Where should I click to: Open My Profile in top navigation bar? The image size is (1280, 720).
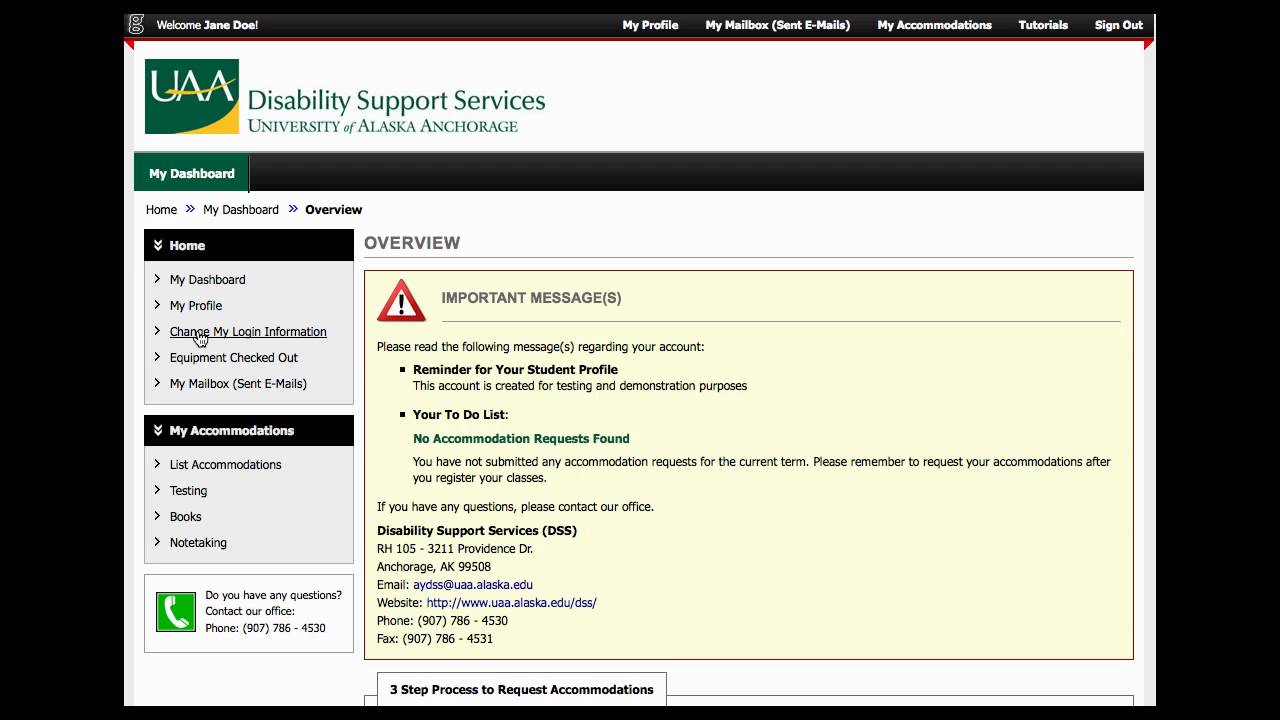click(650, 25)
